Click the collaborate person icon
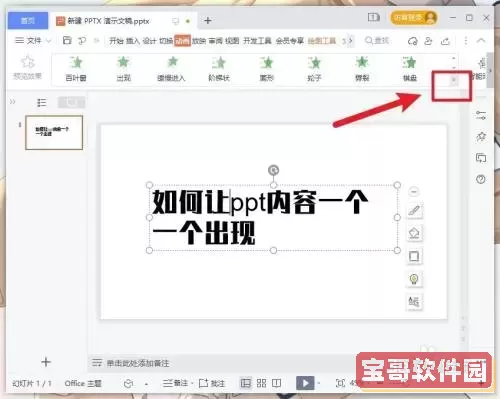Viewport: 500px width, 399px height. [x=428, y=41]
